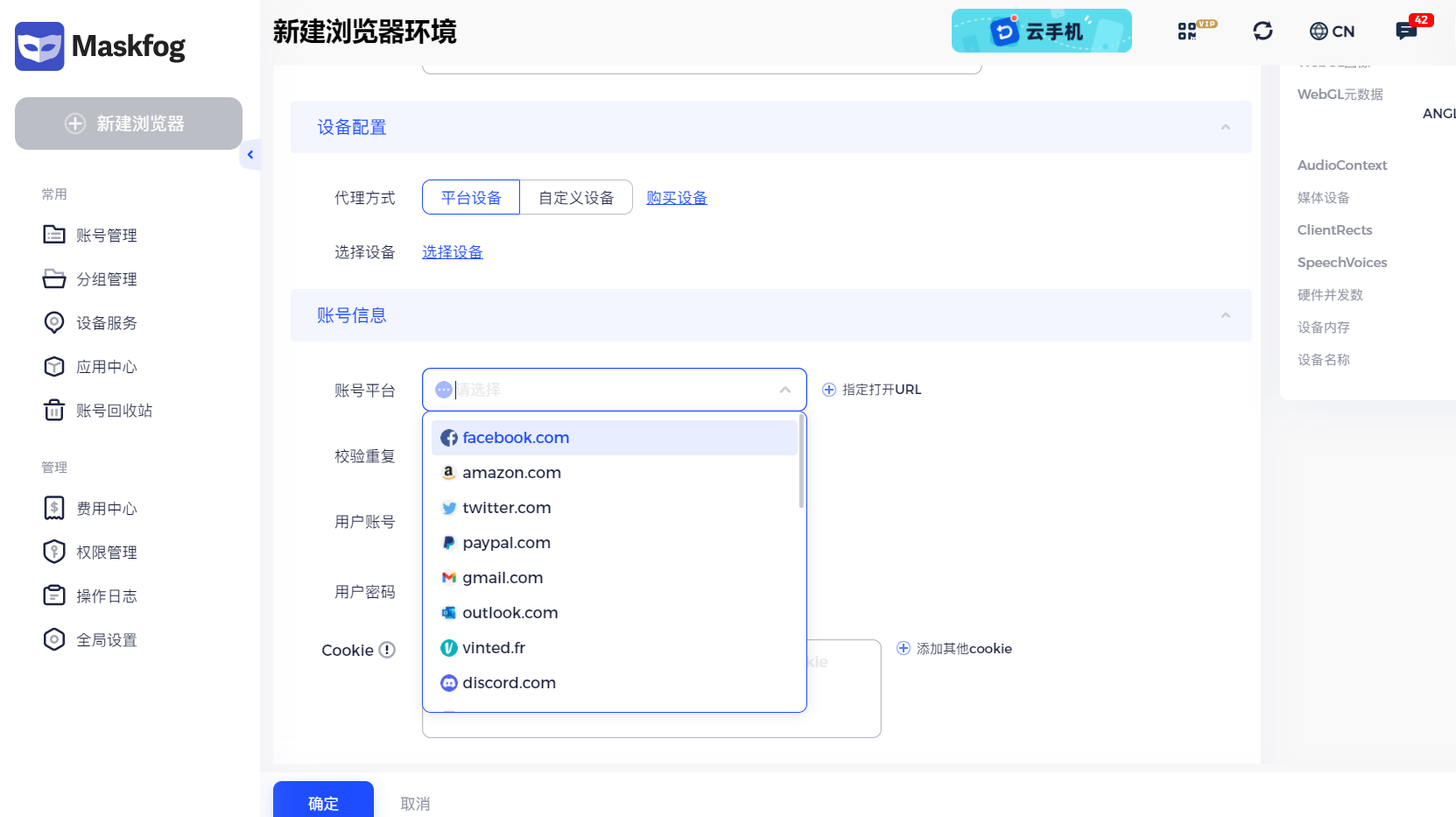Open 设备服务 location icon

(54, 322)
